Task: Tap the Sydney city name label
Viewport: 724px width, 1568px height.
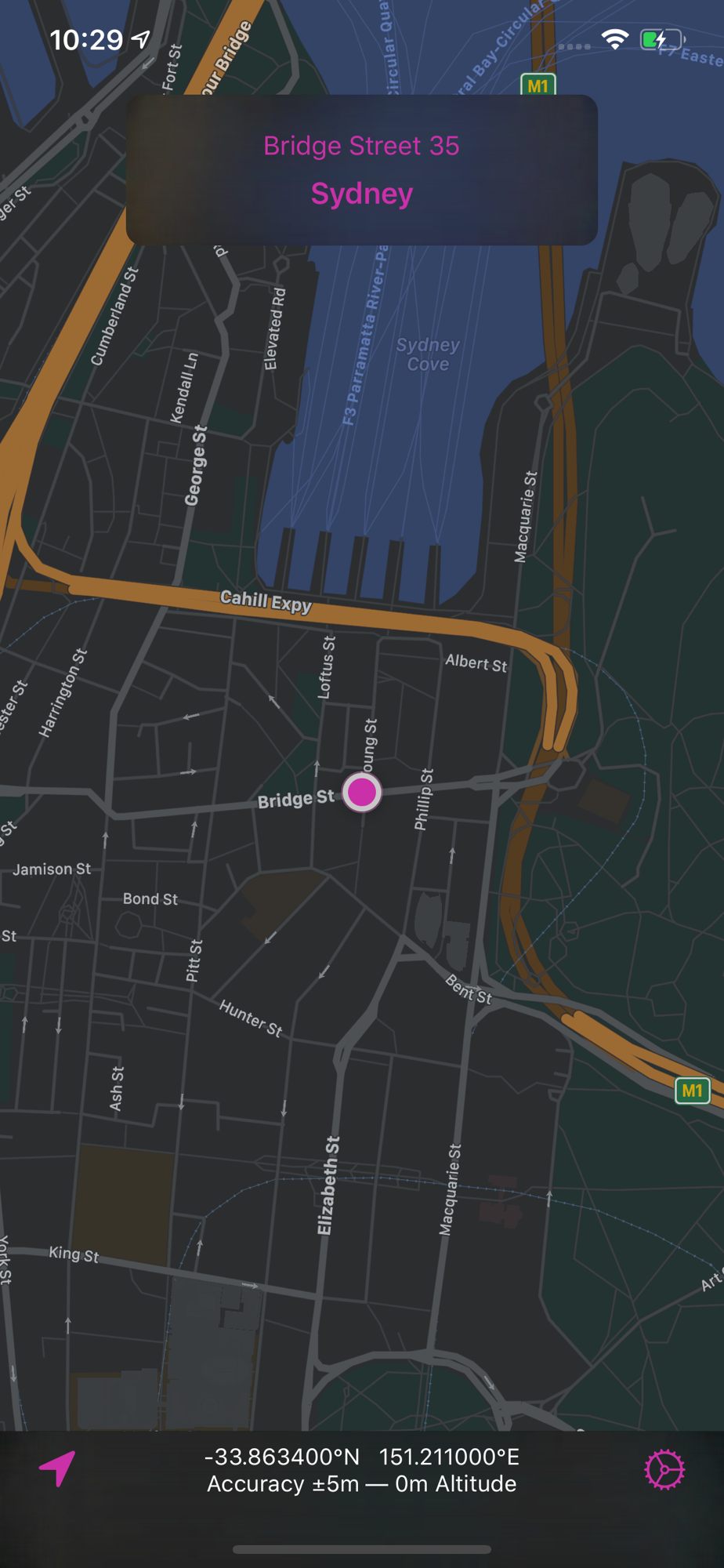Action: 362,194
